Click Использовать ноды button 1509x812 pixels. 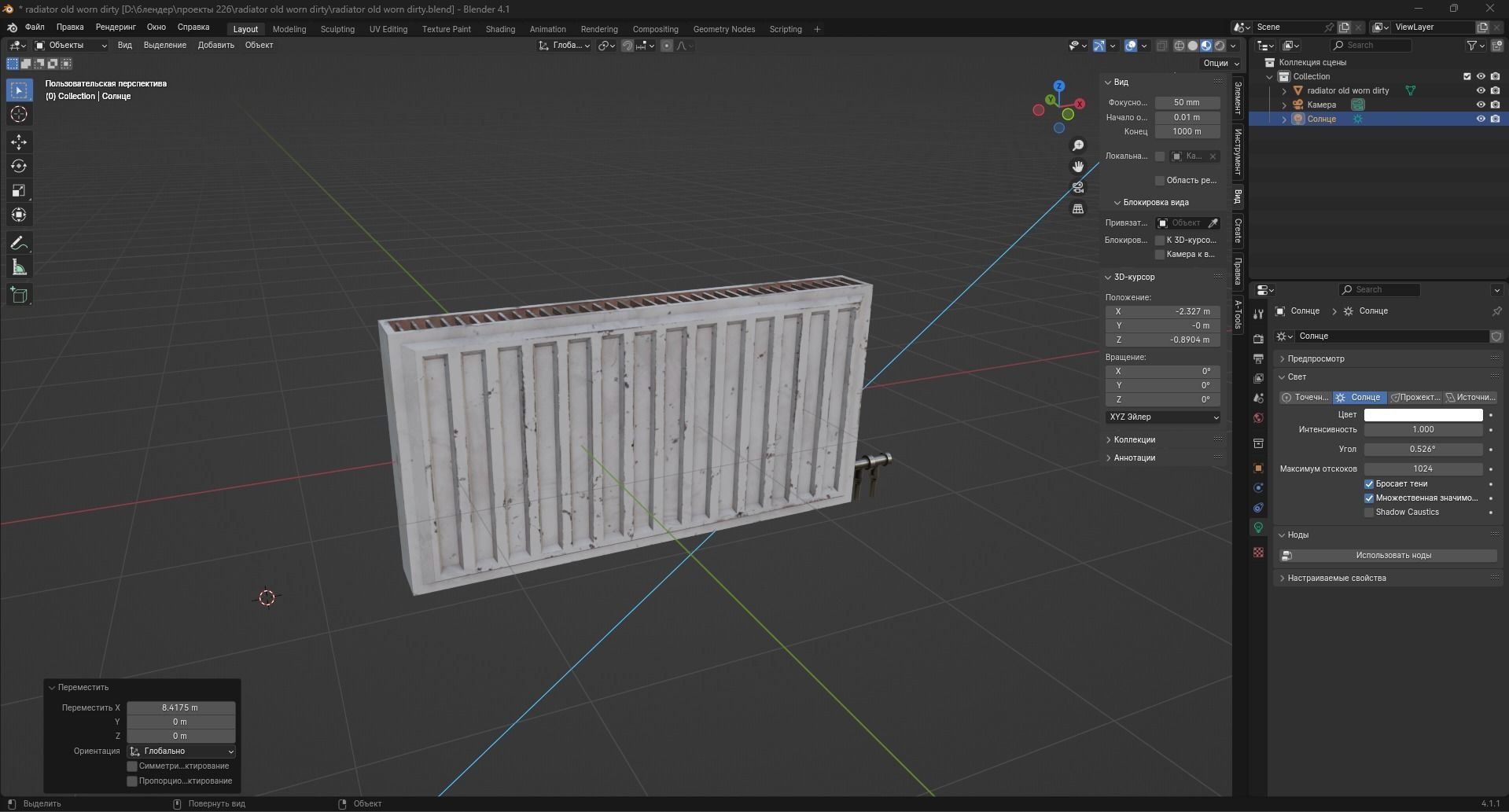pos(1388,556)
